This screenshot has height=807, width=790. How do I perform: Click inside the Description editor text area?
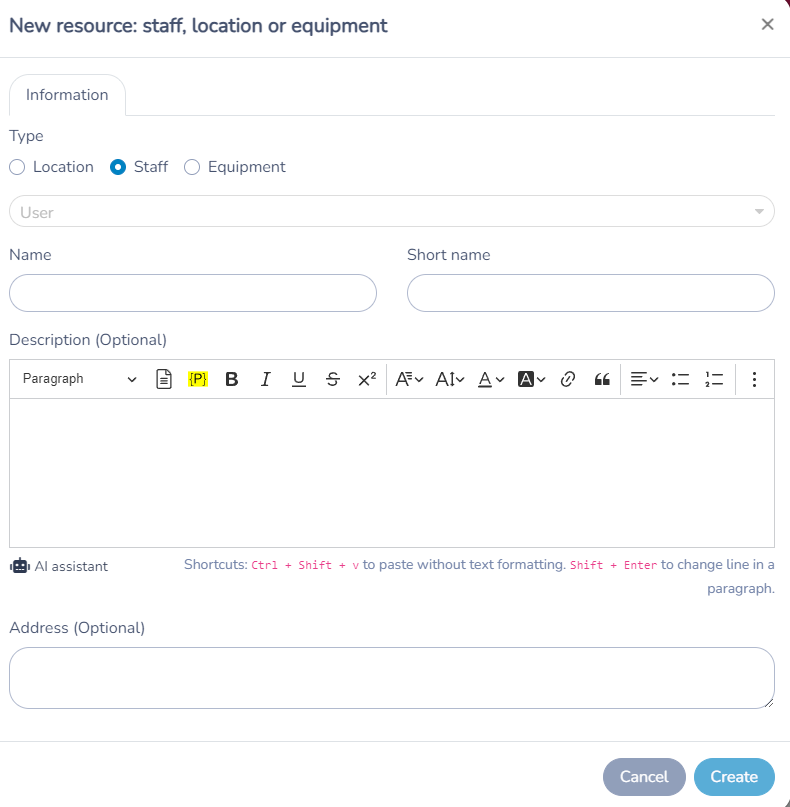392,473
